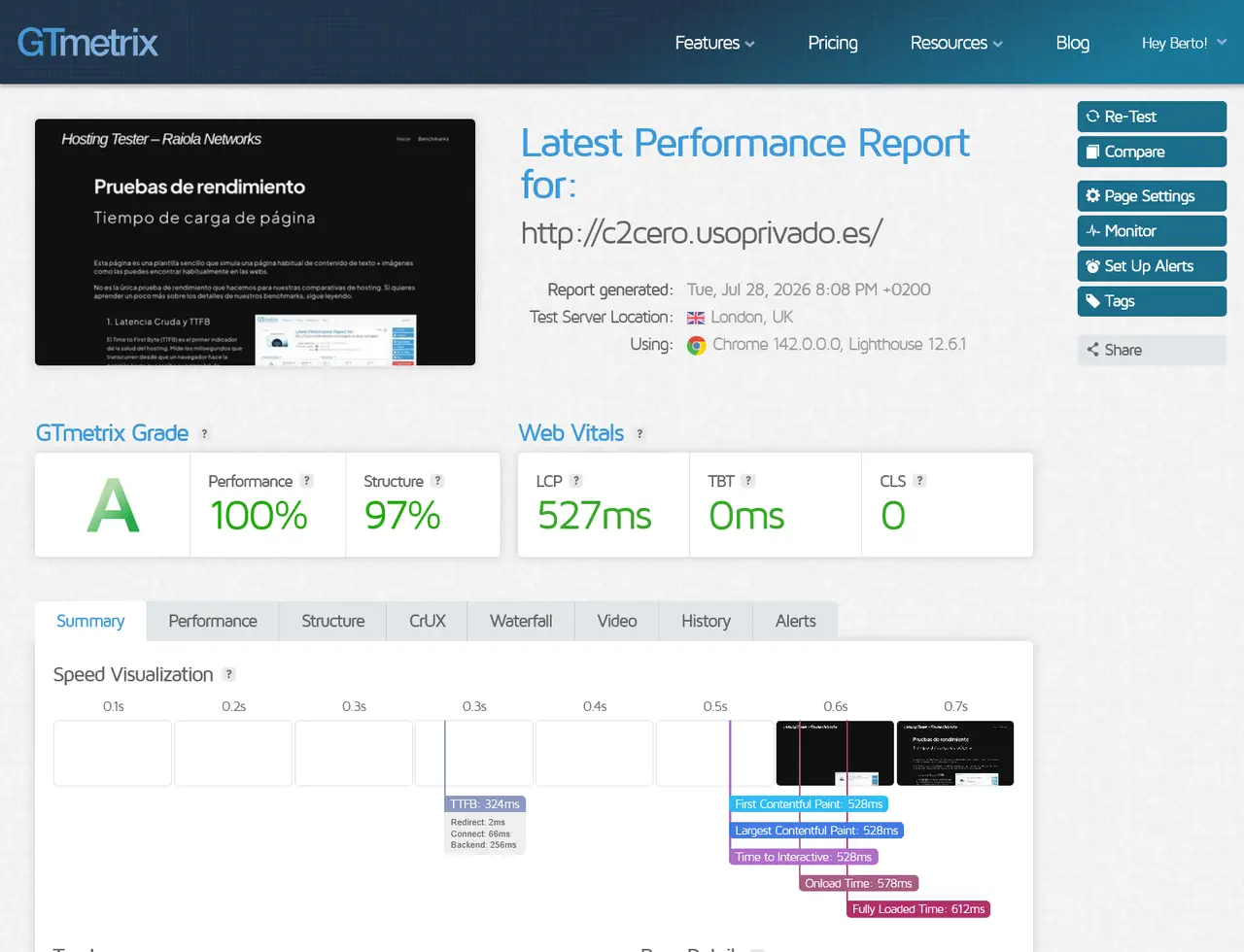The height and width of the screenshot is (952, 1244).
Task: Expand the Features dropdown menu
Action: (x=714, y=43)
